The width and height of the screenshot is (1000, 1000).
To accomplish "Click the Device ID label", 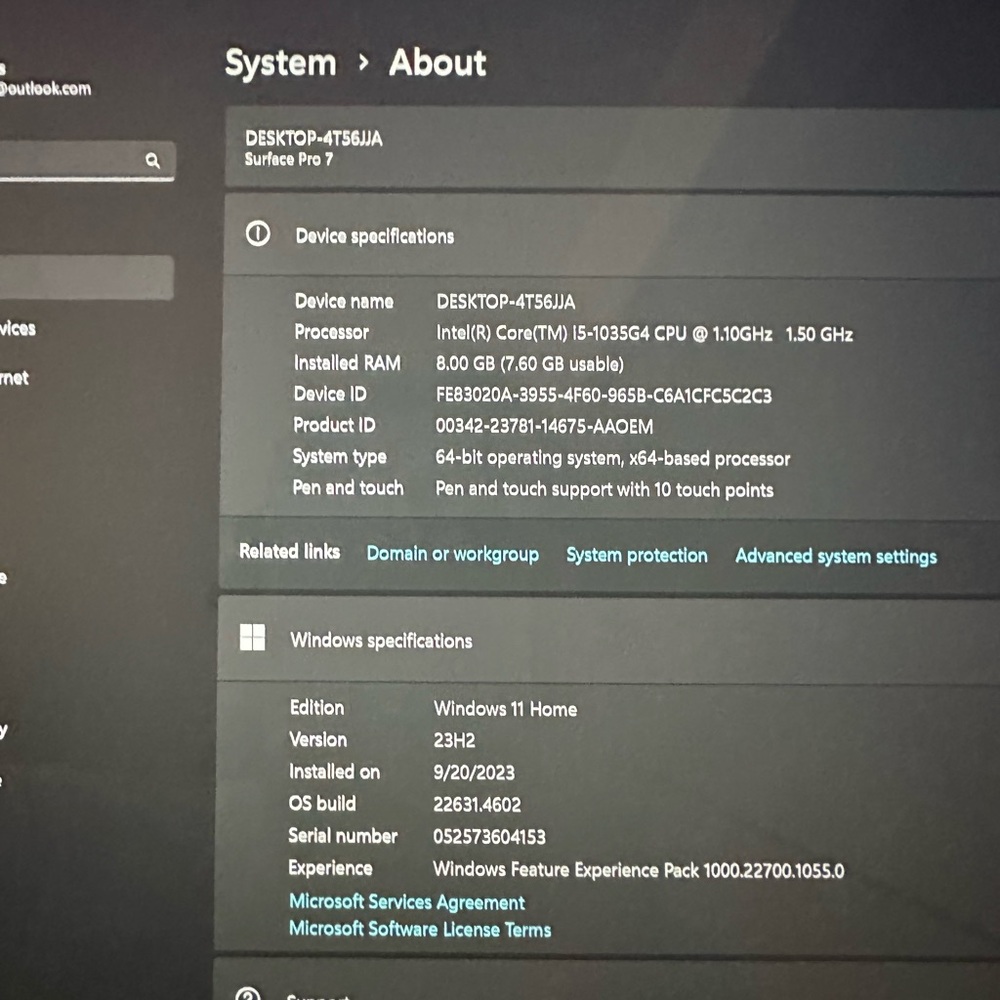I will click(x=330, y=393).
